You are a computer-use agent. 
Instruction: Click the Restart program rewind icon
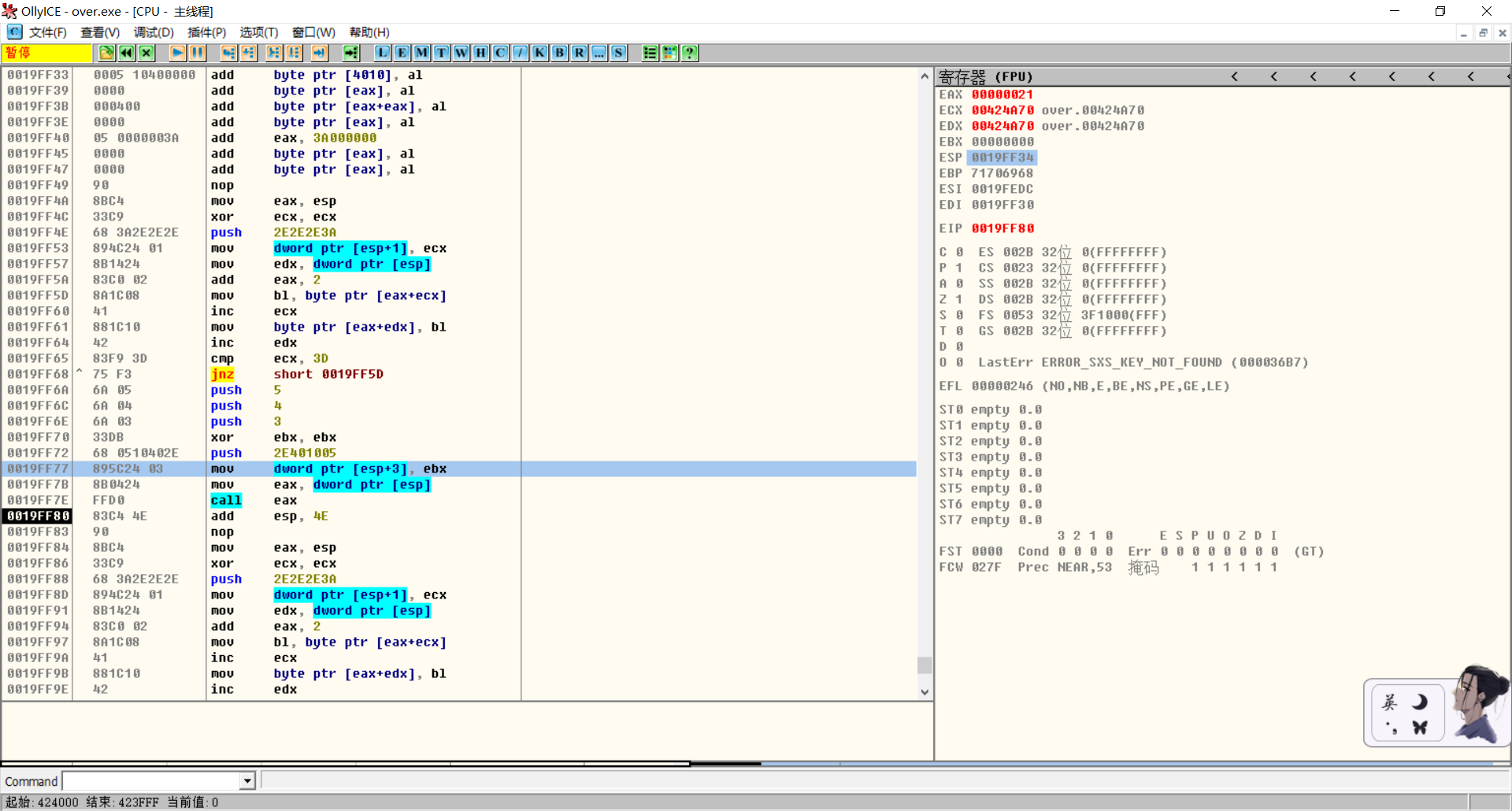(126, 53)
